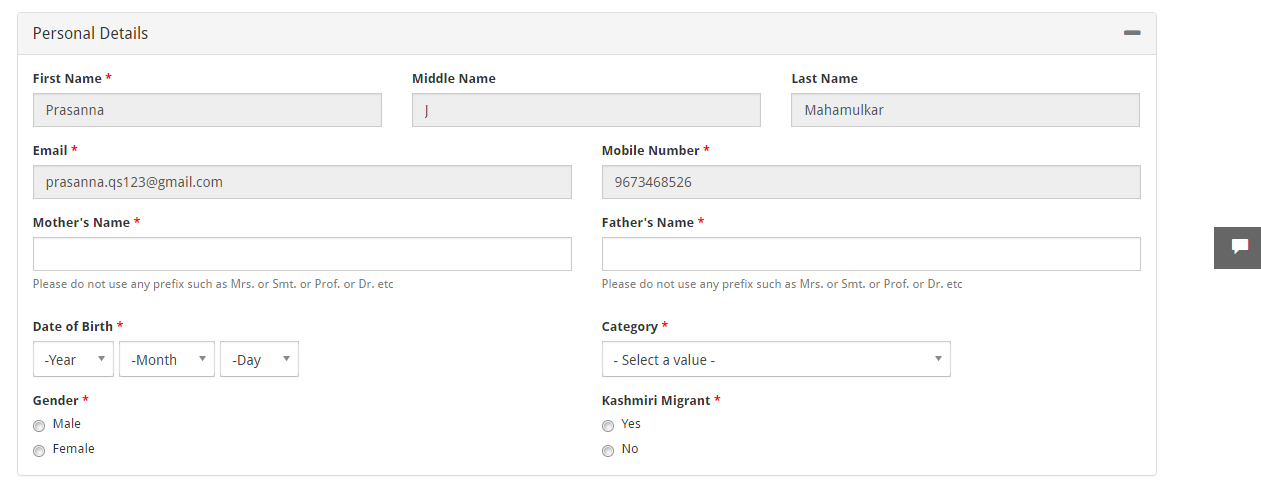Open the Category select a value dropdown

[x=776, y=359]
